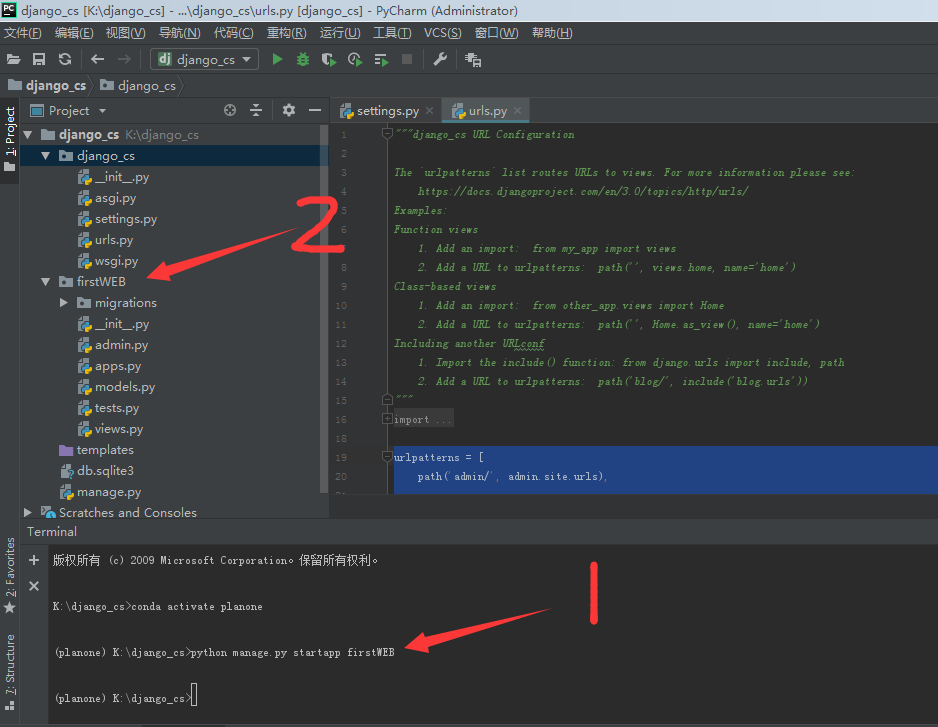Open the django_cs run configuration dropdown
Image resolution: width=938 pixels, height=727 pixels.
pyautogui.click(x=205, y=59)
